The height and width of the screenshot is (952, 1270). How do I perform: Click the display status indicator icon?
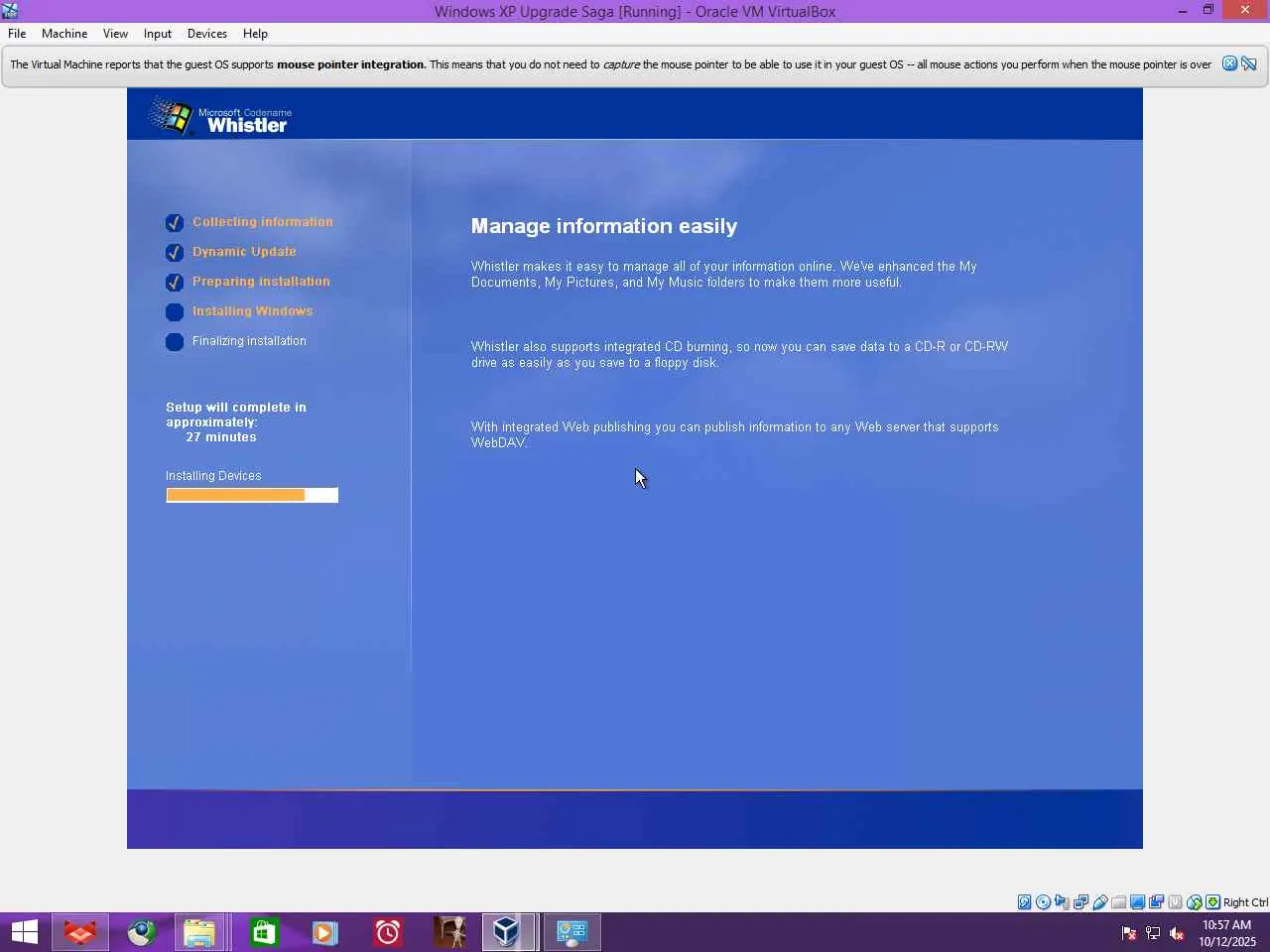pos(1137,902)
